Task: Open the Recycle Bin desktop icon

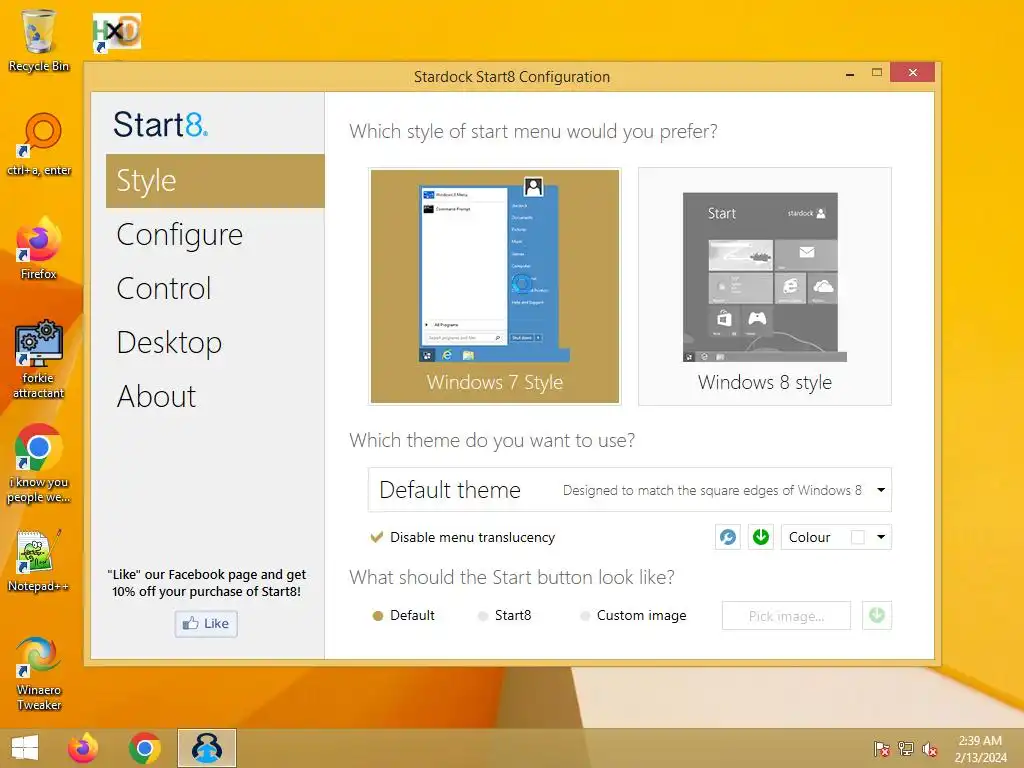Action: click(x=39, y=40)
